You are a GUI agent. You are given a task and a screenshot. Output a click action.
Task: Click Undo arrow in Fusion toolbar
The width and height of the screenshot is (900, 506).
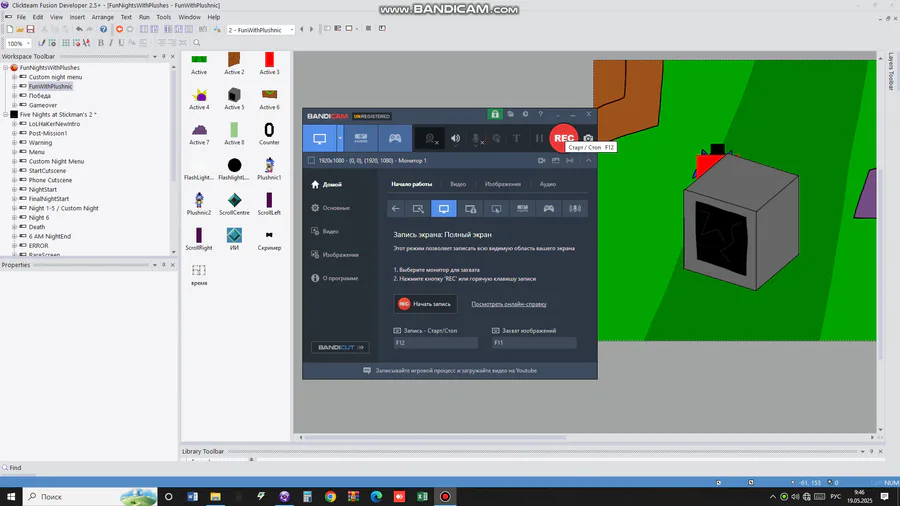tap(79, 29)
